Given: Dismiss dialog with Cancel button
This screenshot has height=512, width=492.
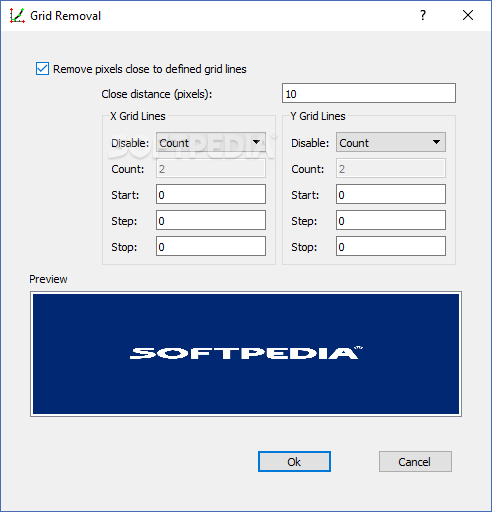Looking at the screenshot, I should click(x=415, y=462).
